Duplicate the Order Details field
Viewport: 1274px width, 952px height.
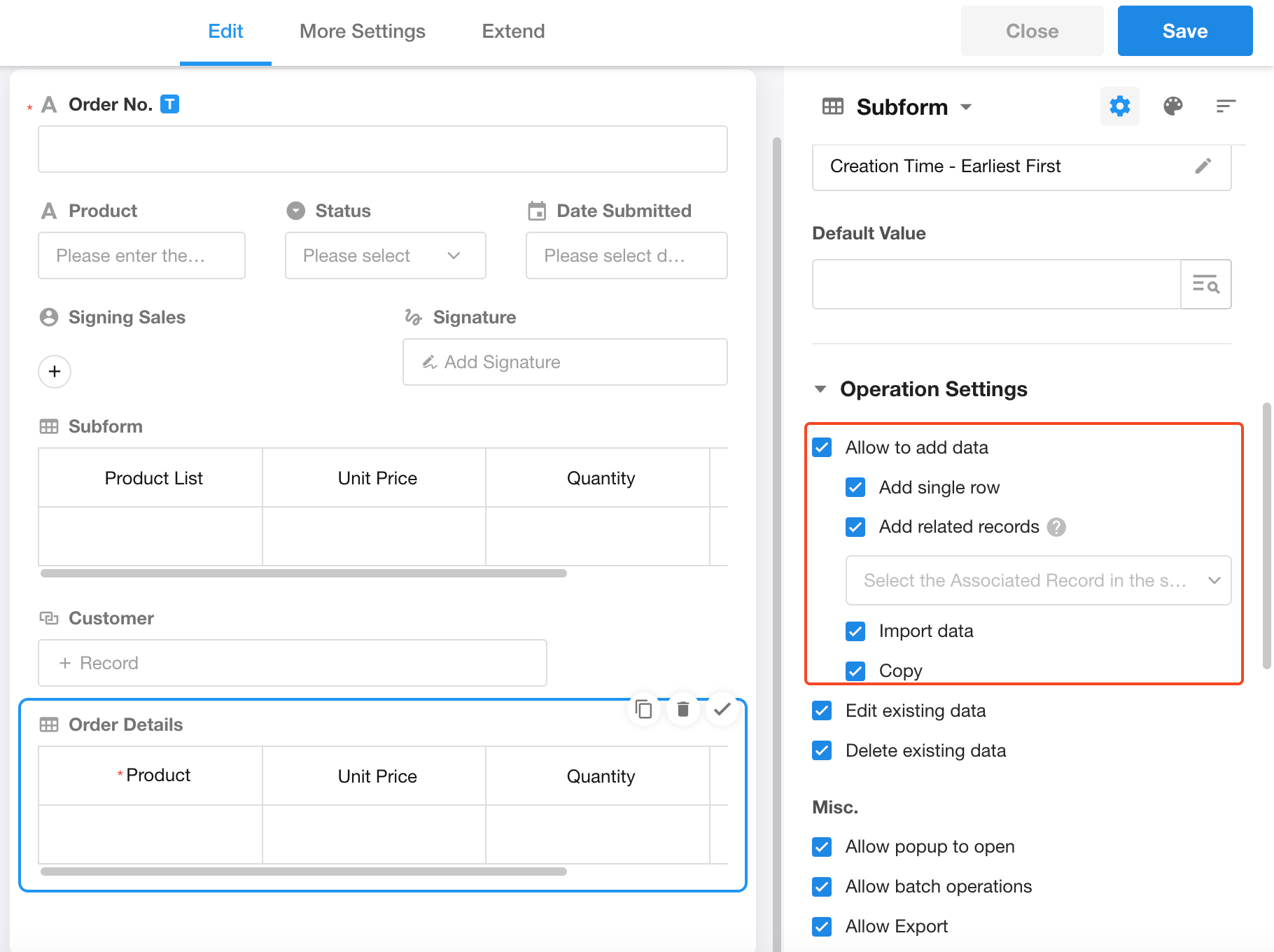pos(643,710)
